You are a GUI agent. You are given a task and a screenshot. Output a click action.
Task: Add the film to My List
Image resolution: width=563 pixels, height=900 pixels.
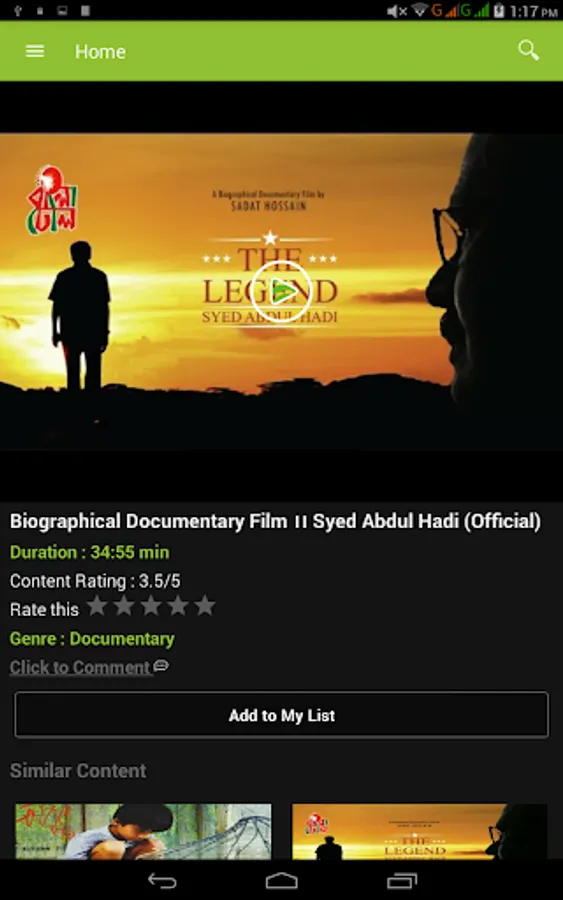coord(281,715)
